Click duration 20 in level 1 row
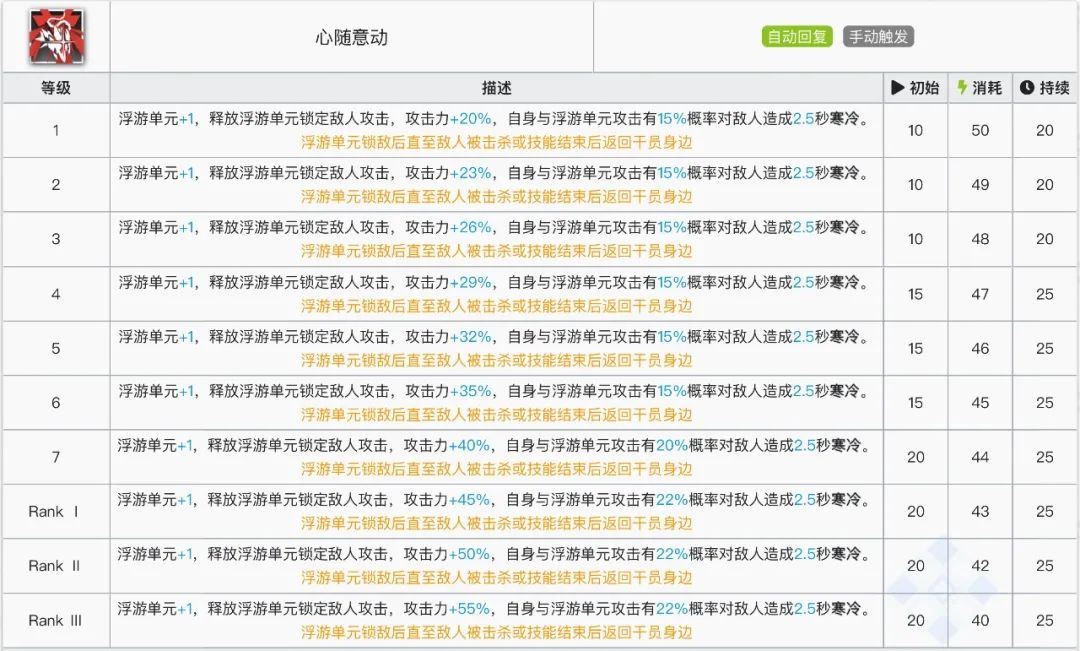Viewport: 1080px width, 651px height. (1045, 131)
